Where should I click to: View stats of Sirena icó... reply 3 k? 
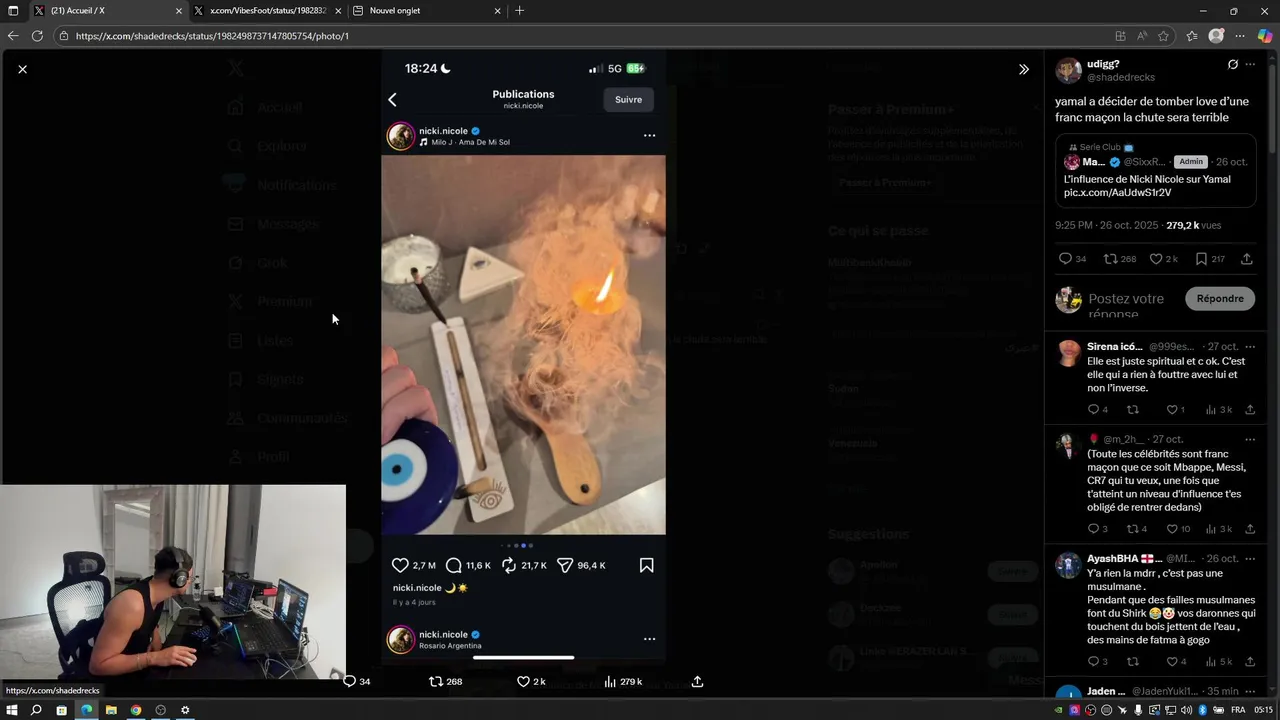[x=1218, y=409]
